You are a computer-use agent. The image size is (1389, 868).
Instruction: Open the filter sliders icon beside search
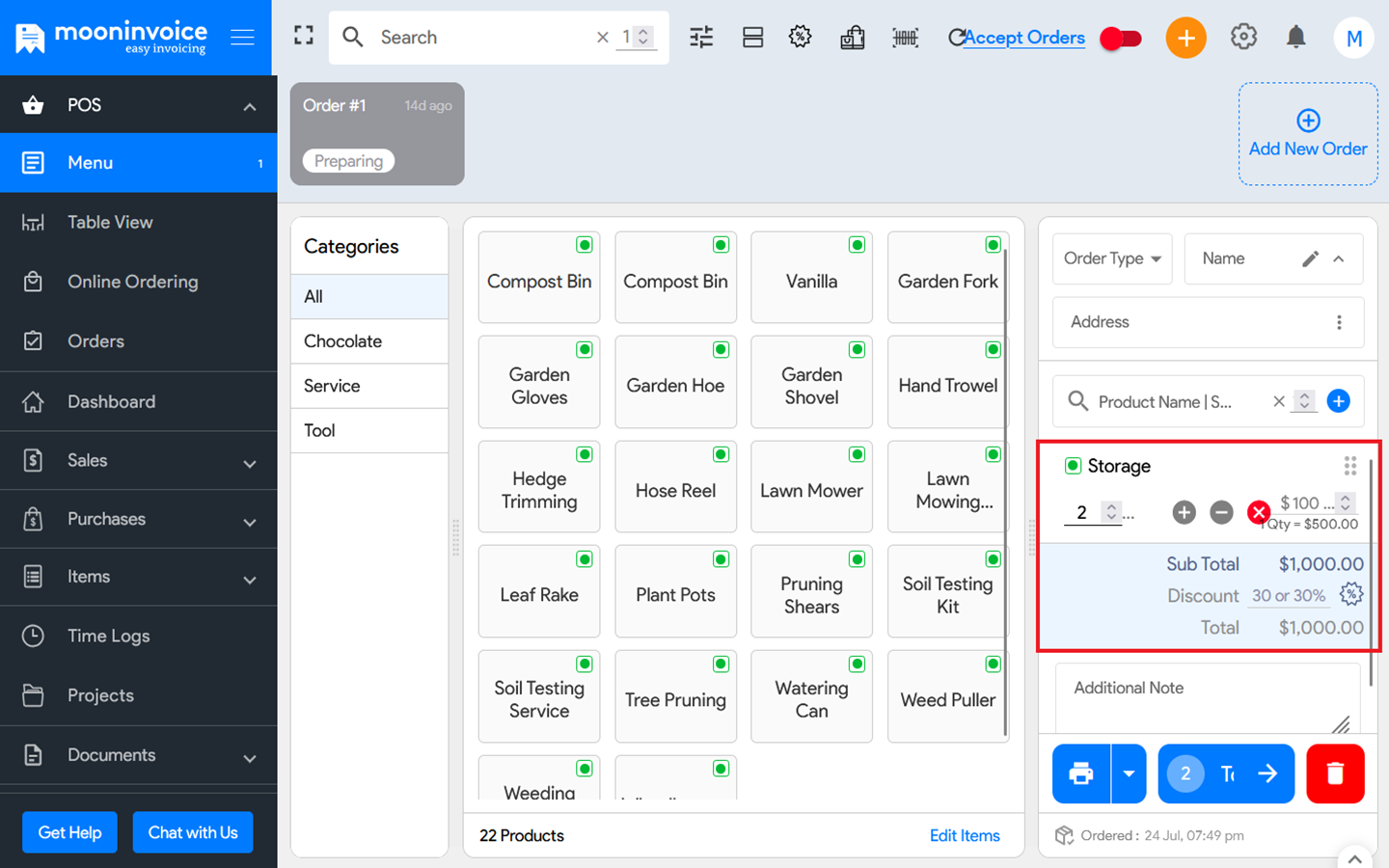click(700, 37)
